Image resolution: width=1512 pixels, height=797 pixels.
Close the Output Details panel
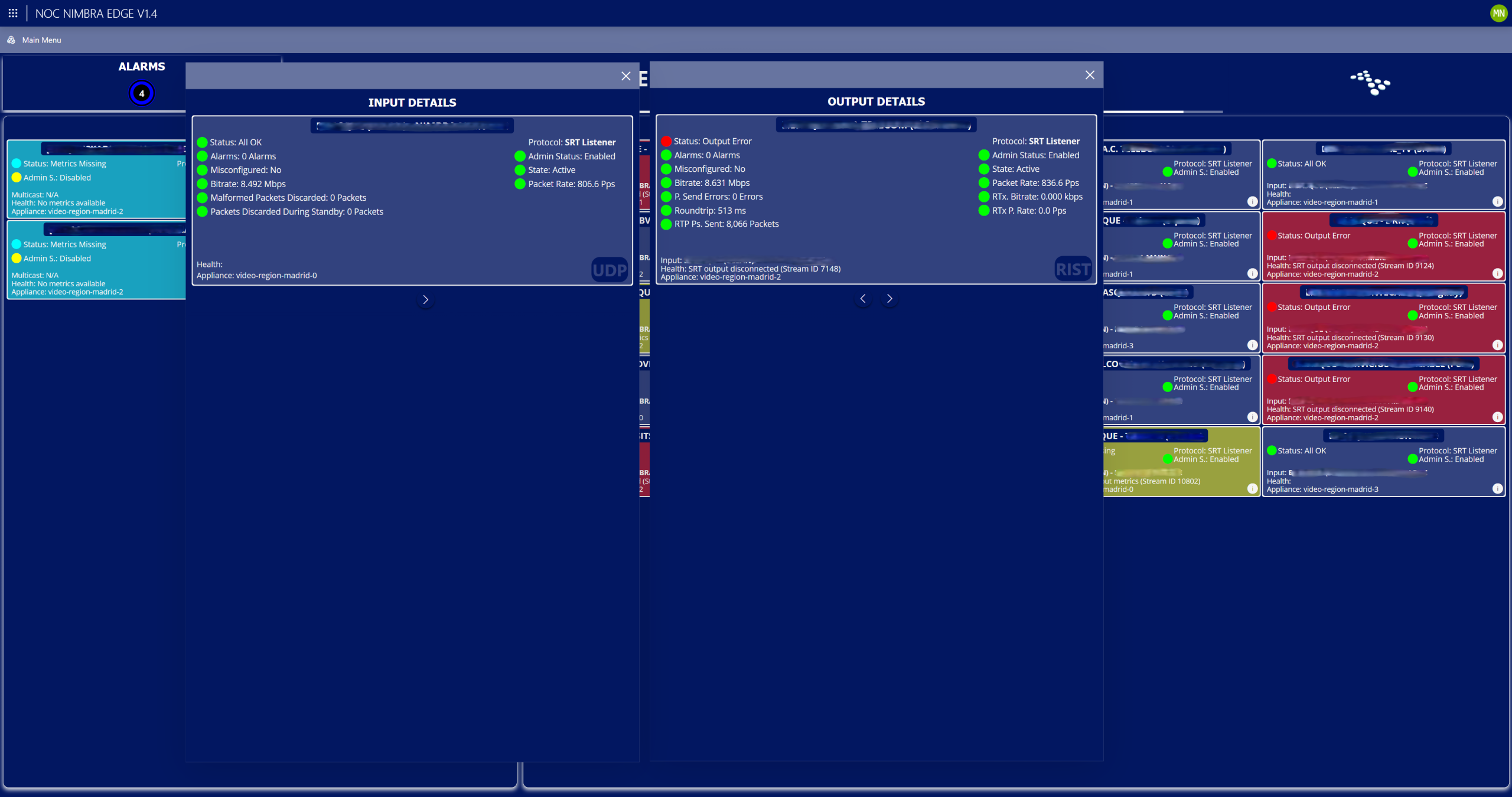1090,75
